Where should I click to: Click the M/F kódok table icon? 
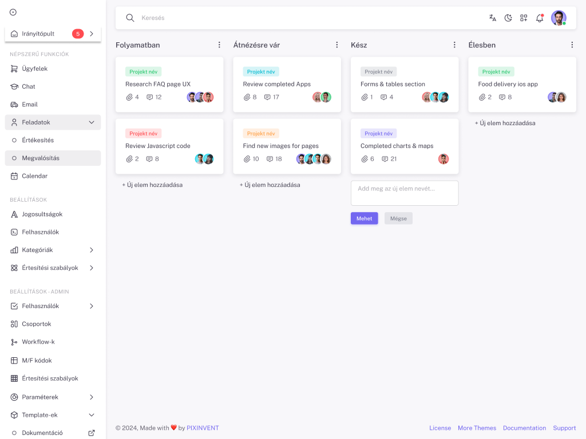14,361
